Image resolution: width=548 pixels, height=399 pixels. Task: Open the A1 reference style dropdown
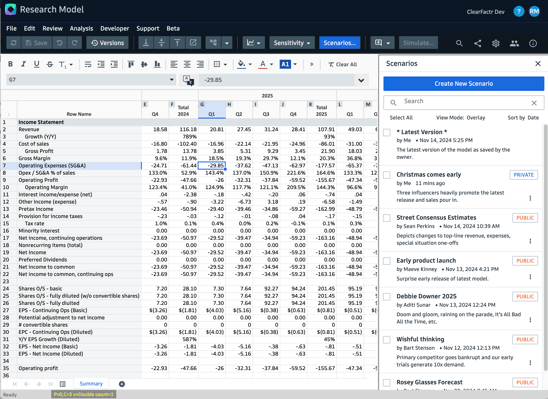pos(288,64)
